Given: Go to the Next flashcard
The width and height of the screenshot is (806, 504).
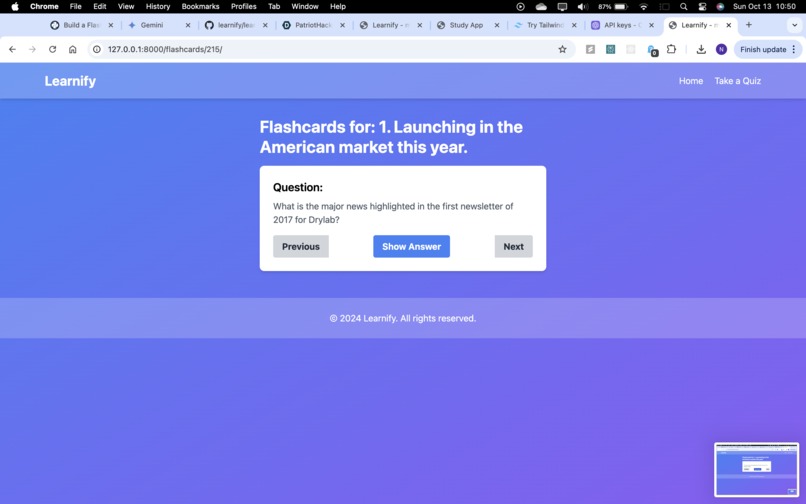Looking at the screenshot, I should tap(514, 246).
